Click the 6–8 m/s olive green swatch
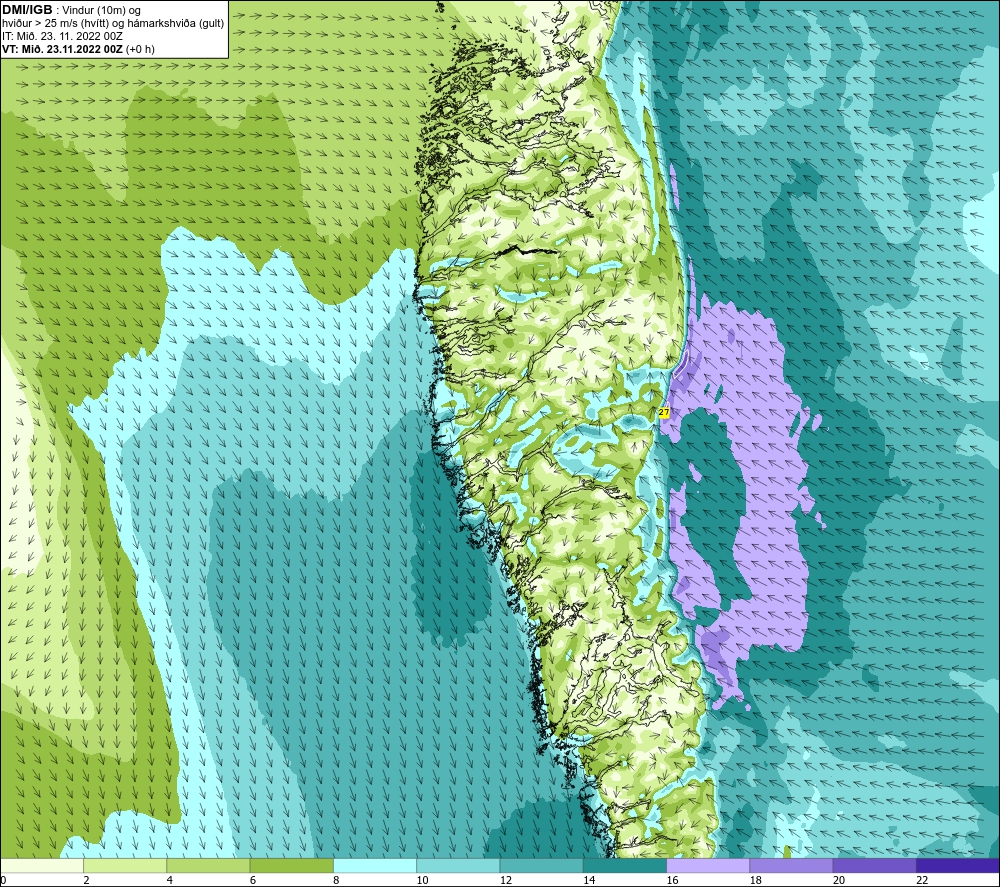This screenshot has width=1000, height=887. click(x=291, y=865)
